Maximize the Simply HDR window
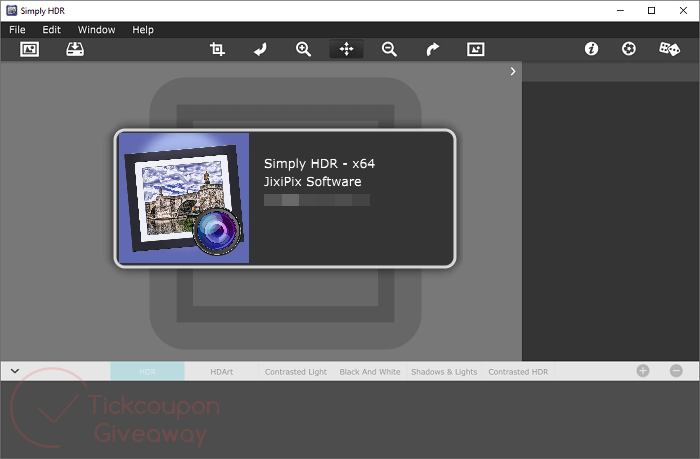 651,11
